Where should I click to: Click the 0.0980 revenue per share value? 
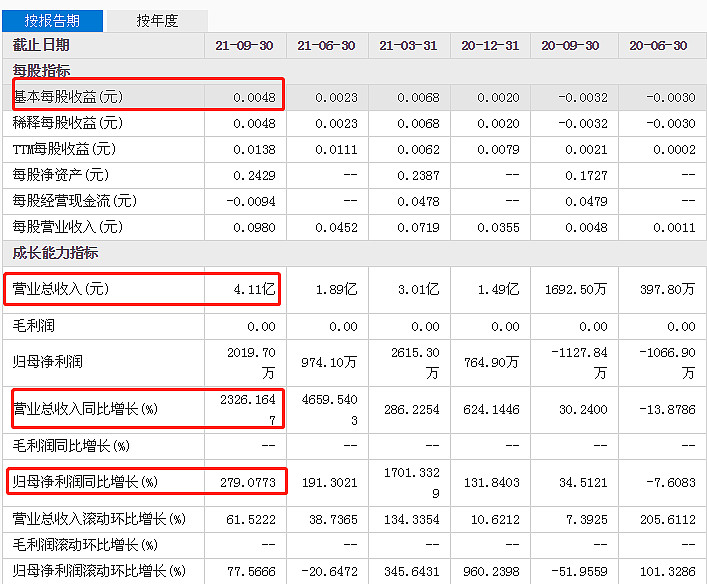[254, 227]
